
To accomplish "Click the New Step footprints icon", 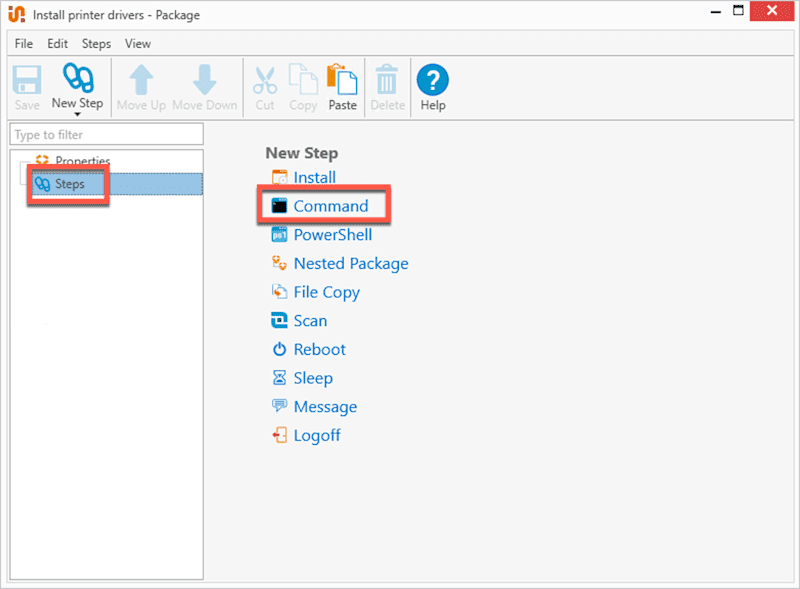I will 78,78.
